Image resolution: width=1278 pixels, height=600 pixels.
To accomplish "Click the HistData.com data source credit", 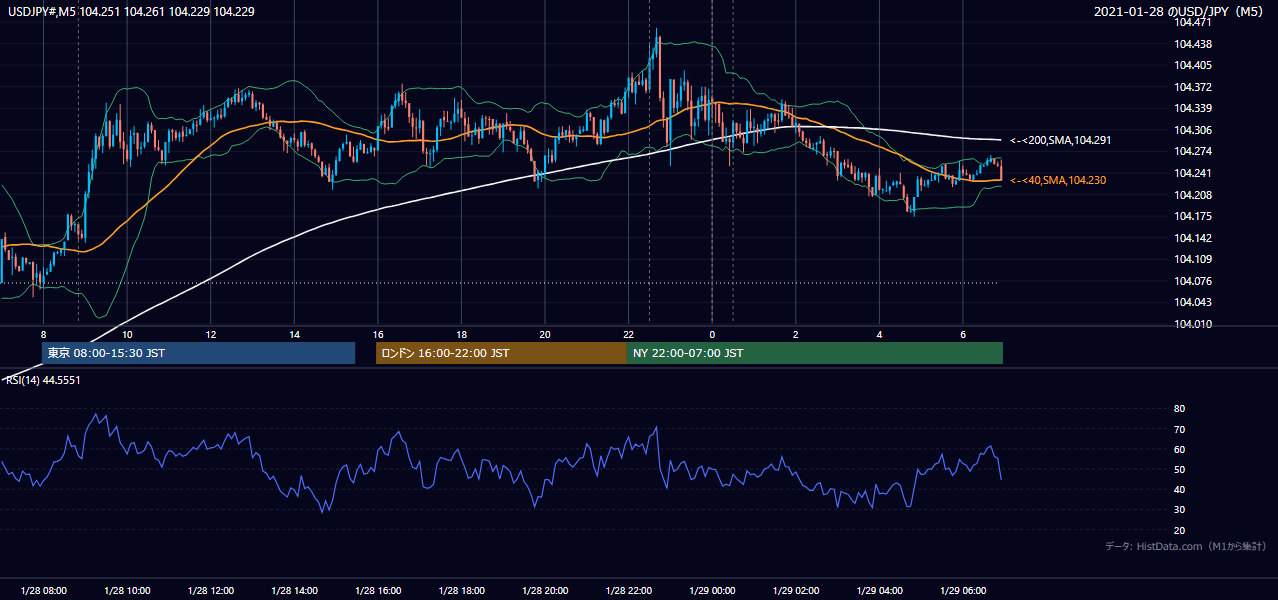I will [1185, 546].
